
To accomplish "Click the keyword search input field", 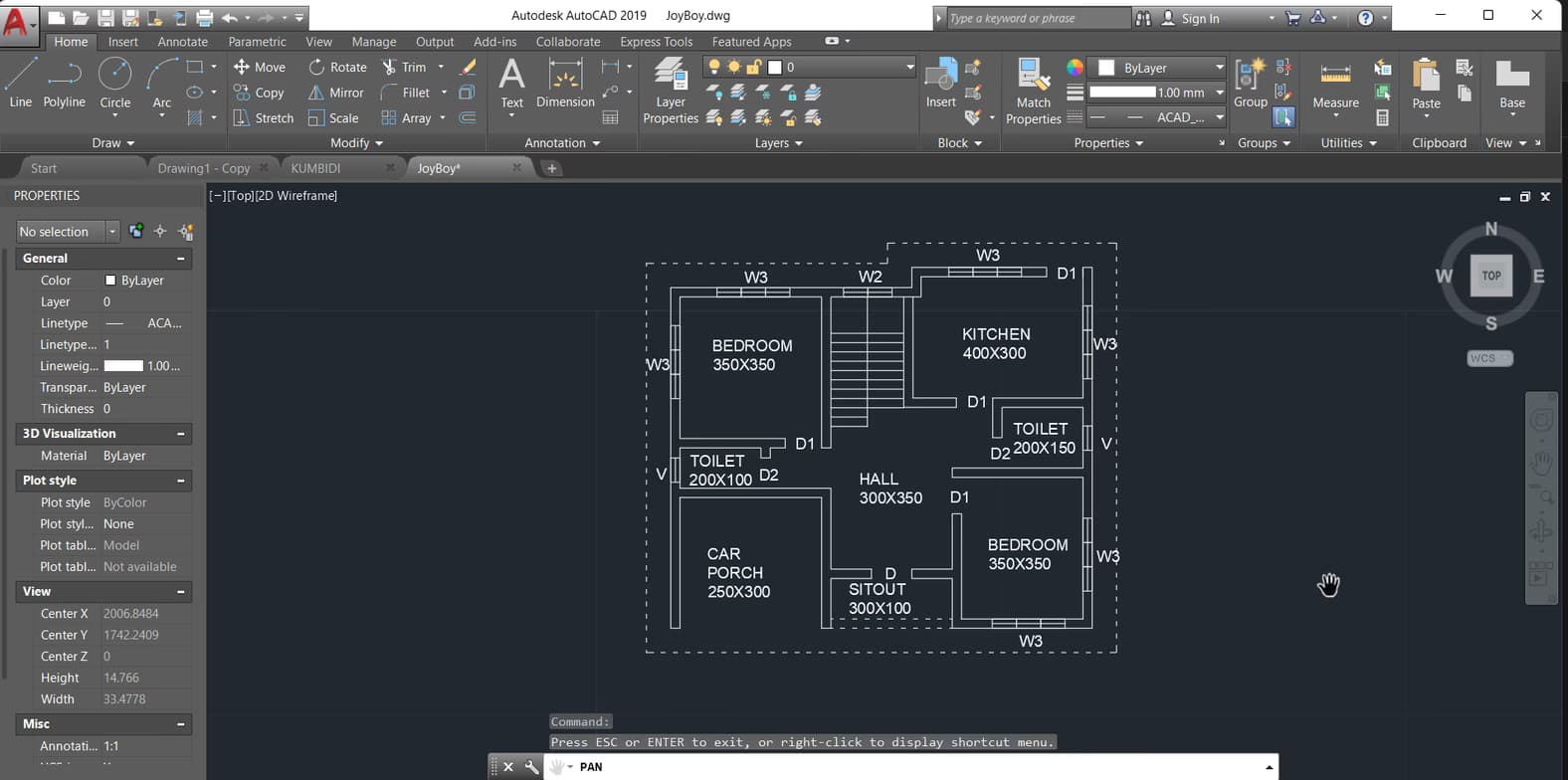I will coord(1035,18).
